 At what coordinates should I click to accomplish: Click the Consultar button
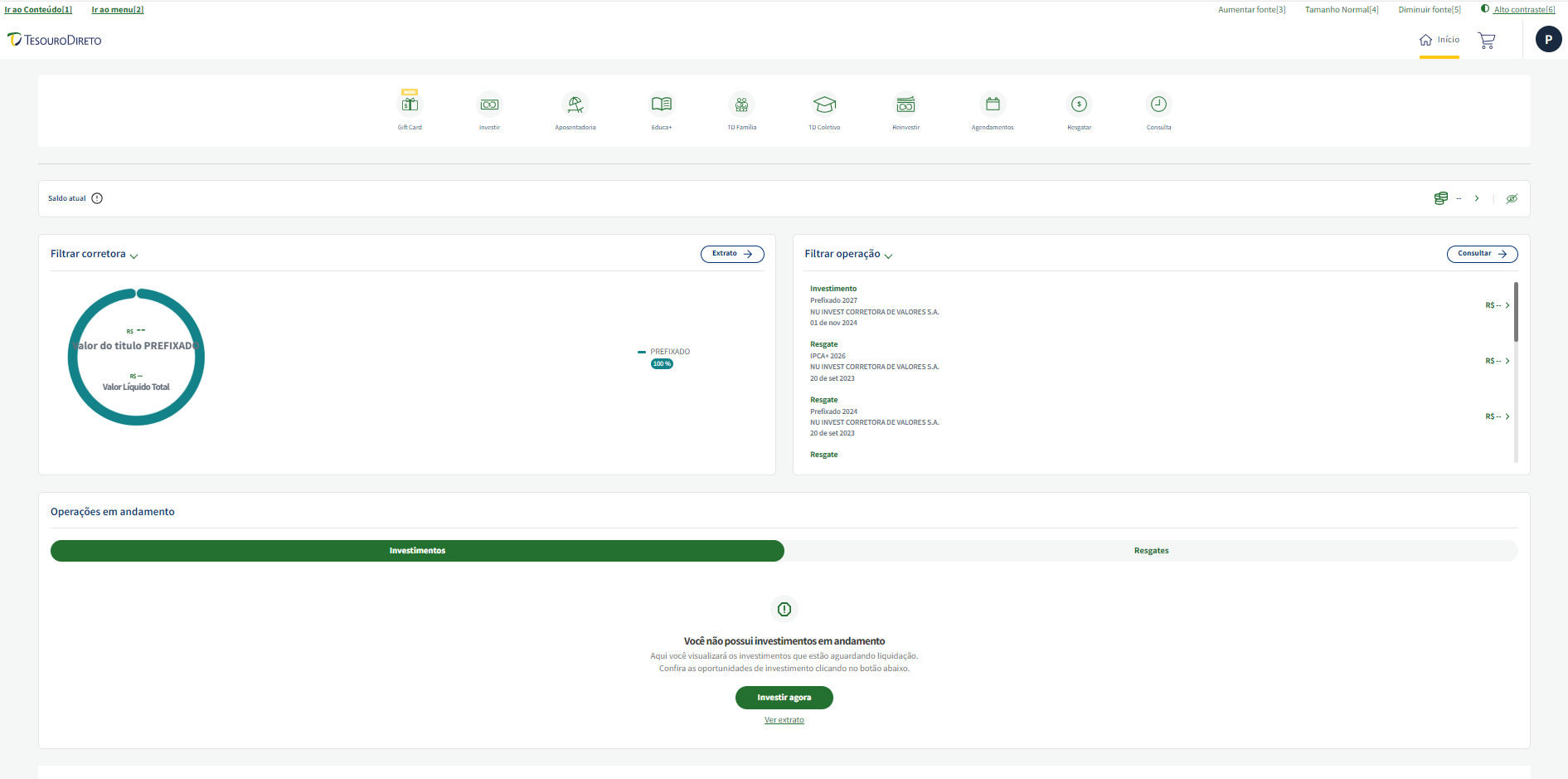pyautogui.click(x=1482, y=254)
